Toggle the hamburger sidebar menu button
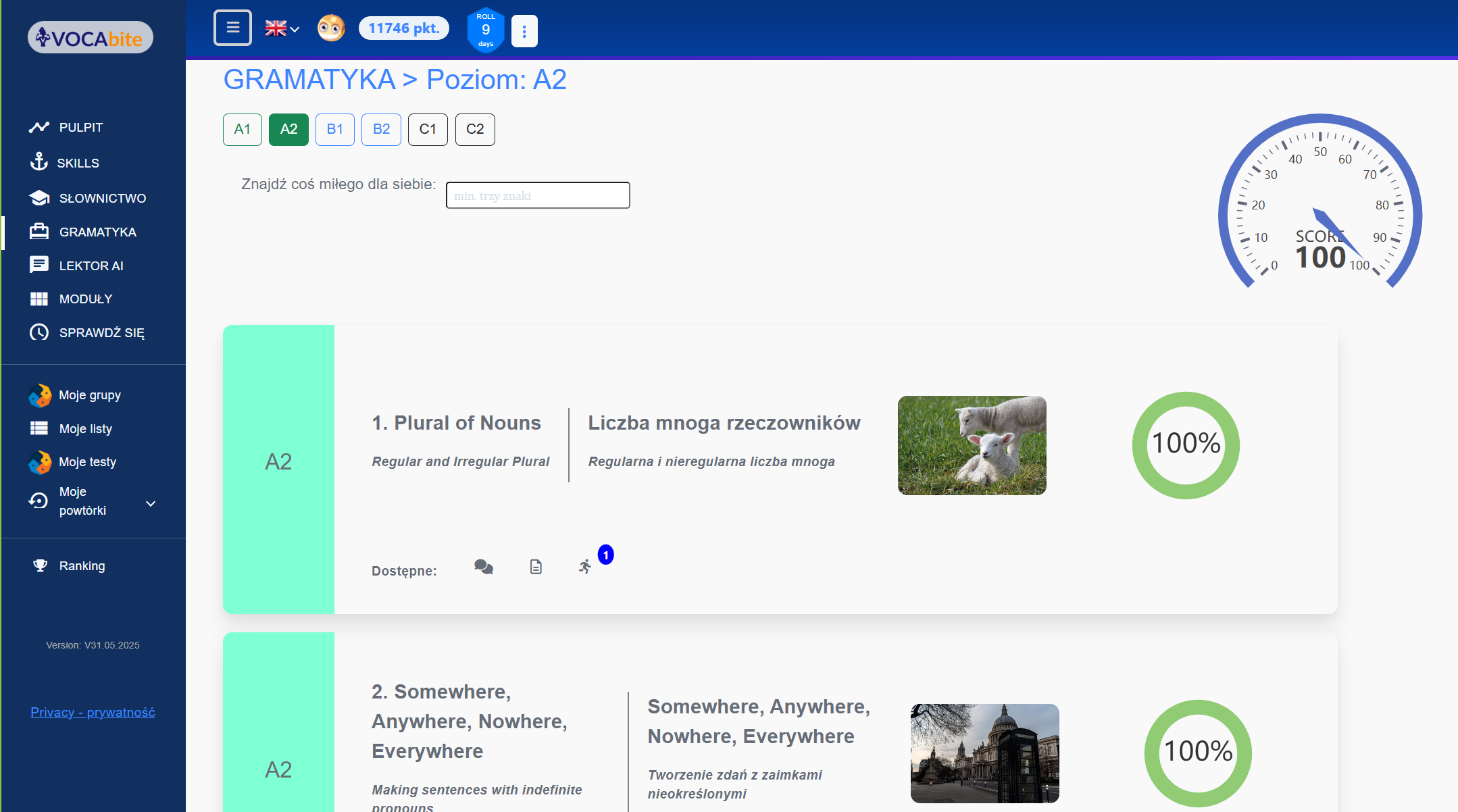The height and width of the screenshot is (812, 1458). (x=232, y=28)
